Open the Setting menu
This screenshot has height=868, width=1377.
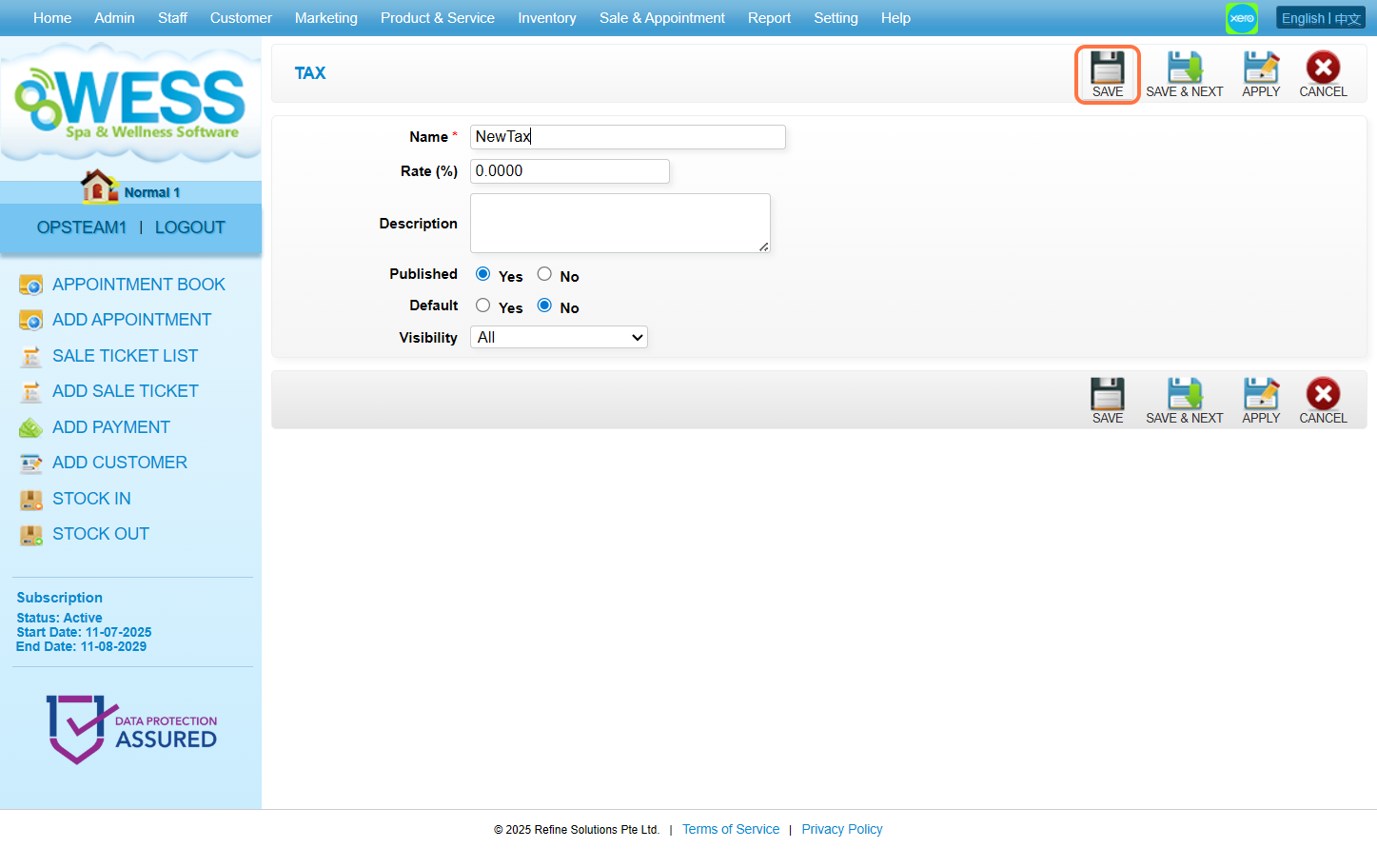(836, 18)
